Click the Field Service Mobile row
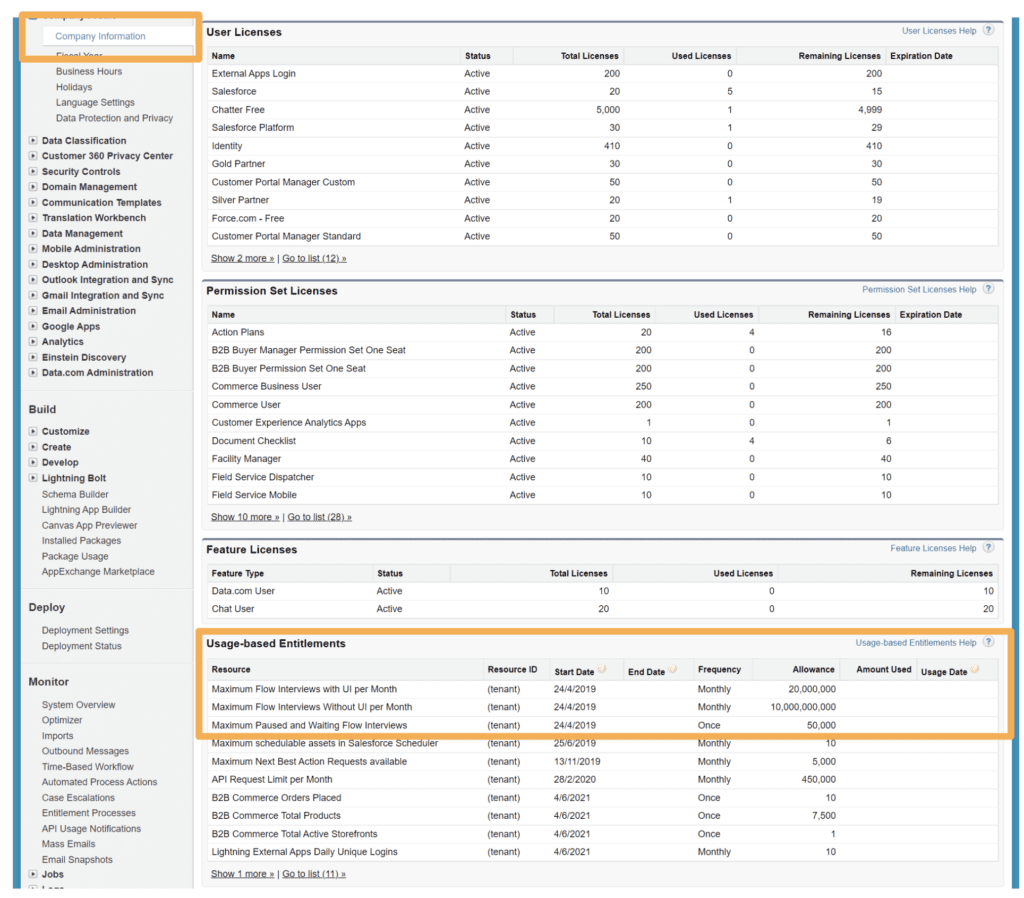The image size is (1024, 898). tap(602, 495)
